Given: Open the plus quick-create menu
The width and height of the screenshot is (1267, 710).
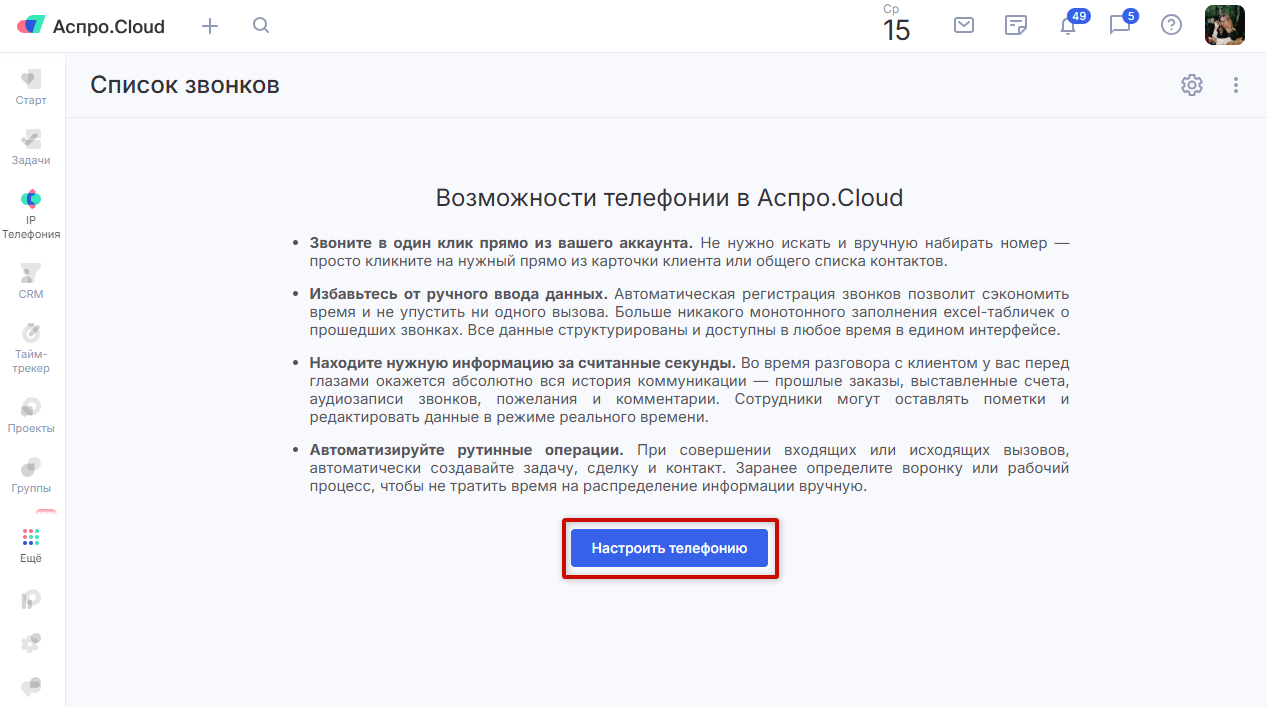Looking at the screenshot, I should coord(210,26).
